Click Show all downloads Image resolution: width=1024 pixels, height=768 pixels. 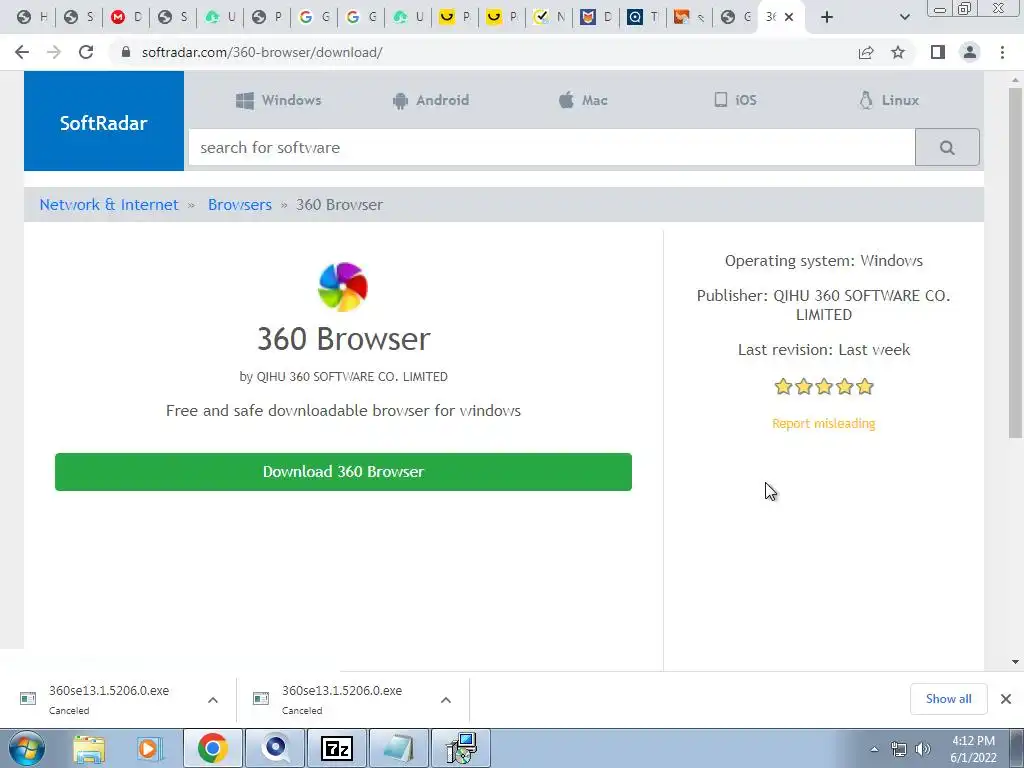[948, 699]
